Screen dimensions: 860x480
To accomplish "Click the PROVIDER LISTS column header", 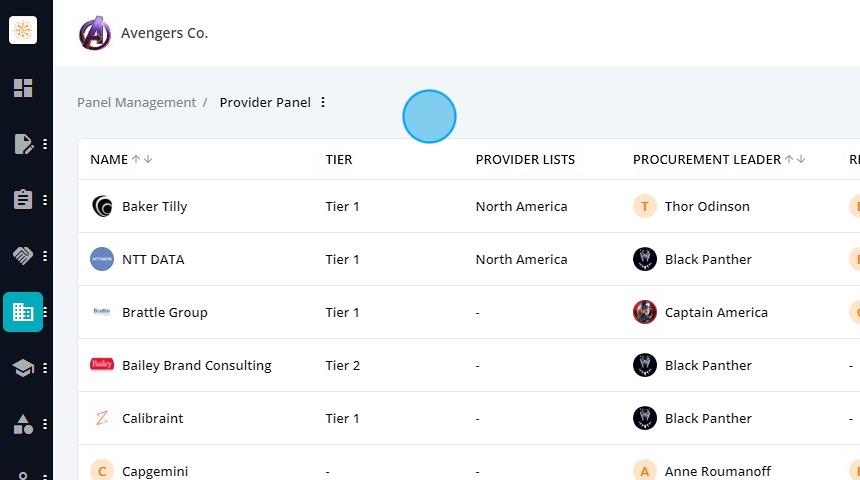I will pos(525,160).
